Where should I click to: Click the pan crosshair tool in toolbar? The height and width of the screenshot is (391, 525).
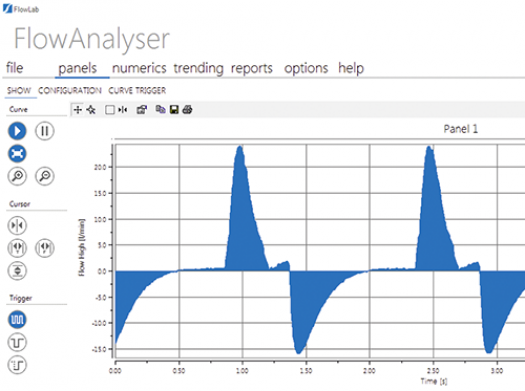click(x=78, y=110)
